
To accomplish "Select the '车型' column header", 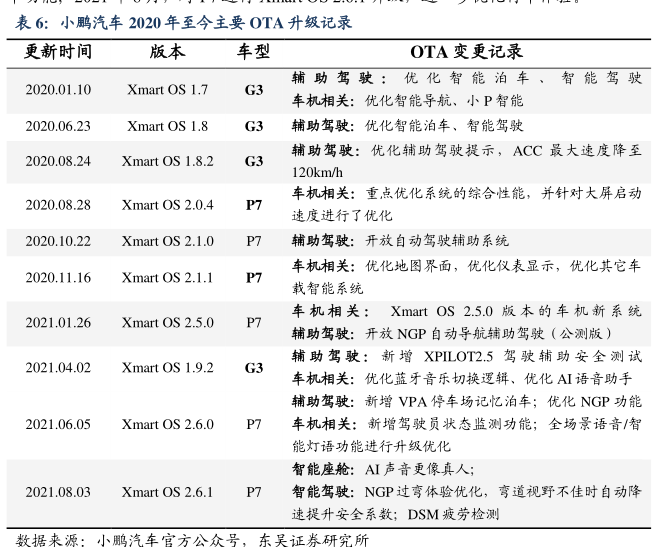I will pos(253,52).
